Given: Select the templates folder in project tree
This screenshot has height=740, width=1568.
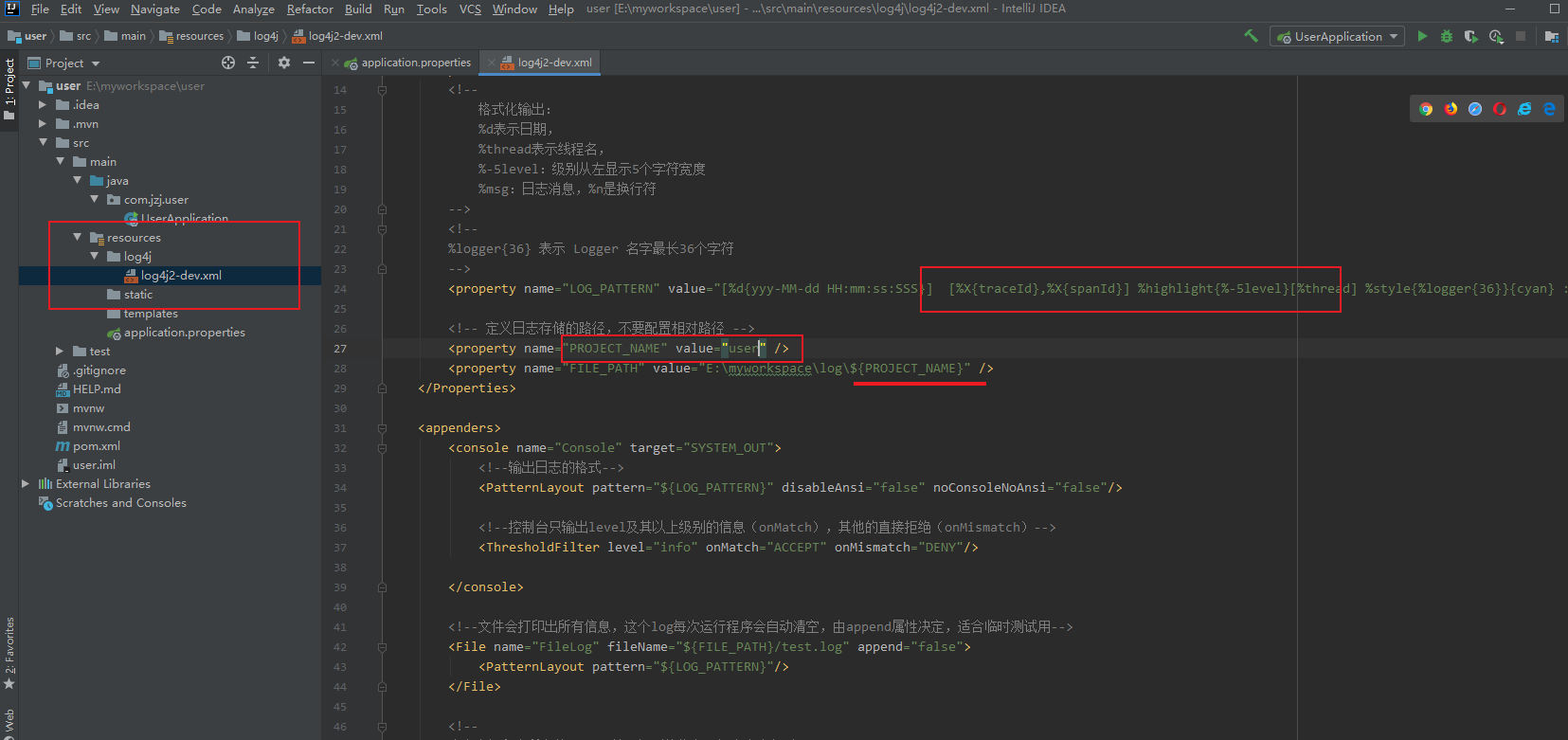Looking at the screenshot, I should (x=151, y=314).
